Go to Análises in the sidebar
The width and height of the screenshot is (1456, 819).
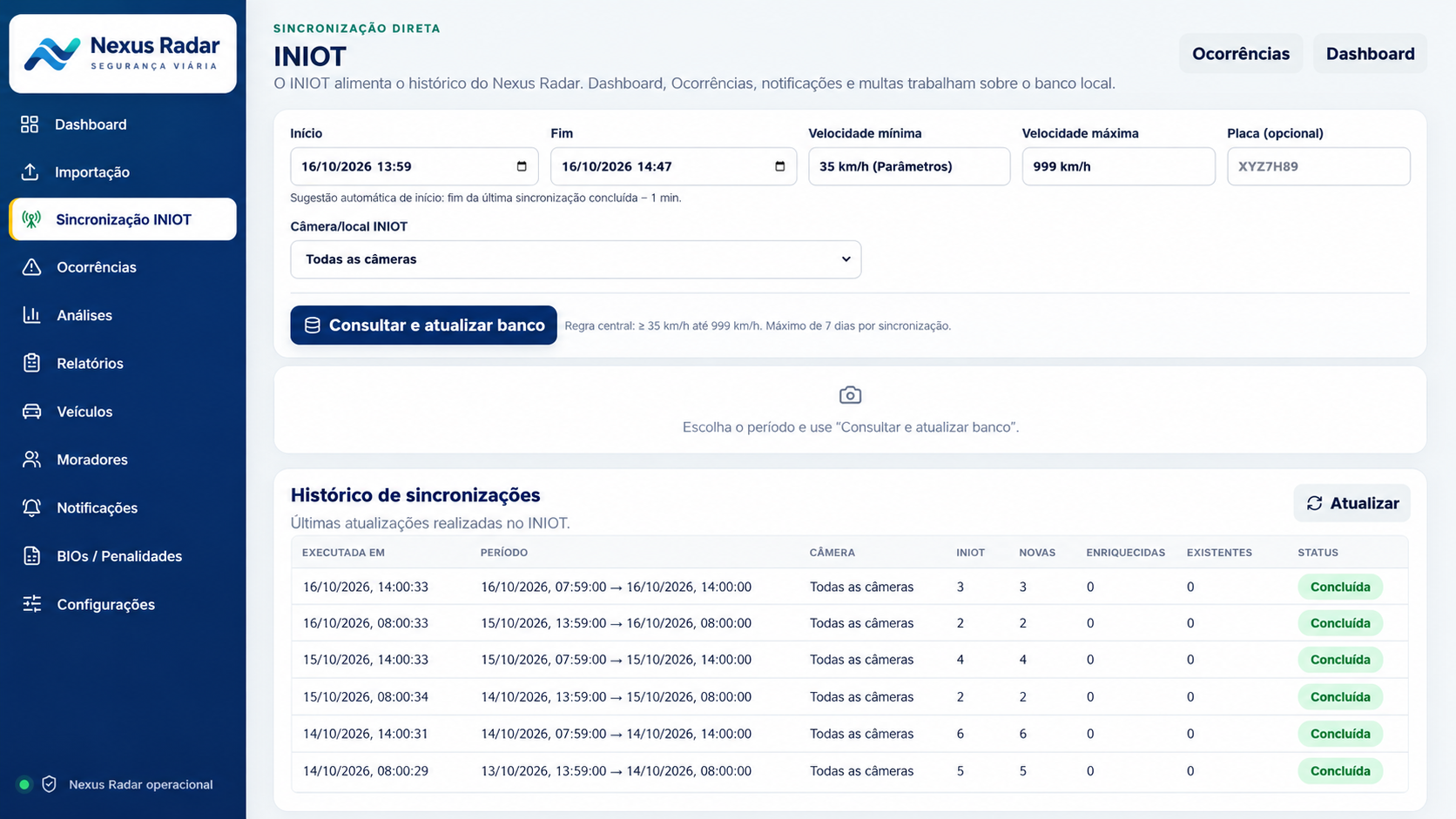coord(122,315)
